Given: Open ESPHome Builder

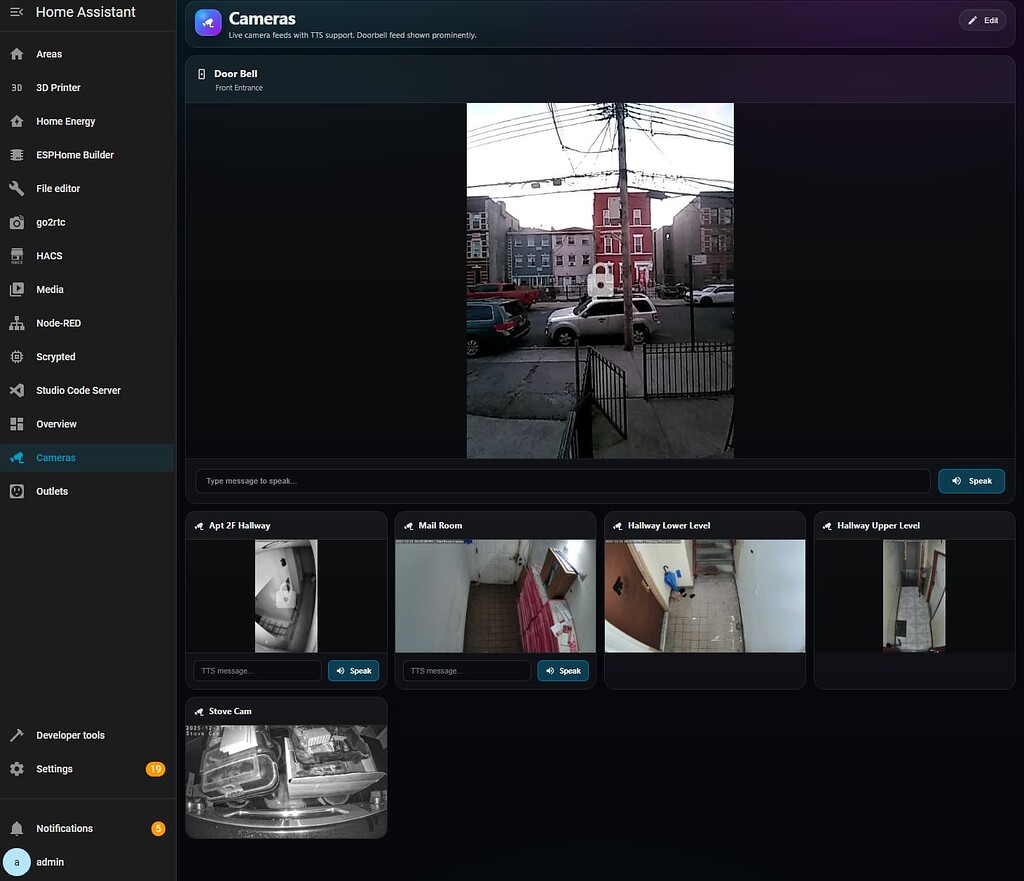Looking at the screenshot, I should tap(72, 154).
